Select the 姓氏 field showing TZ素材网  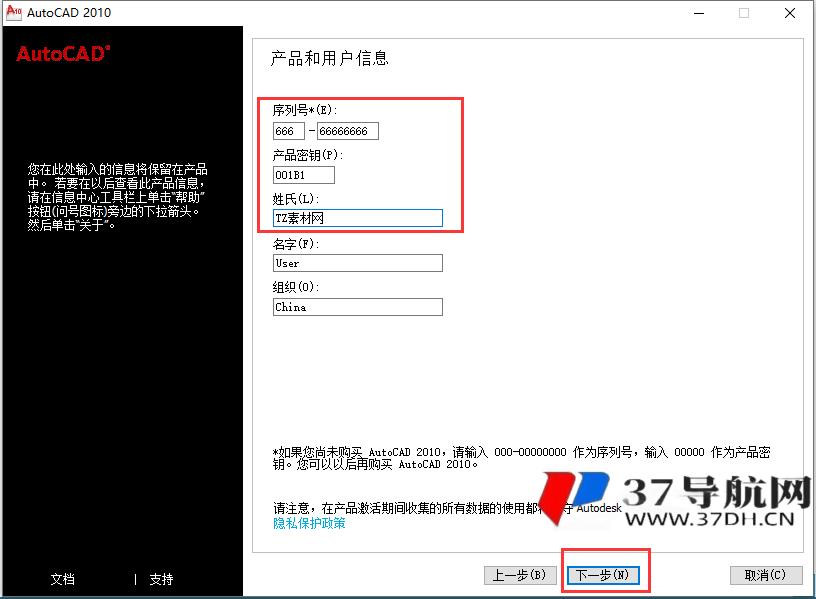pyautogui.click(x=357, y=218)
